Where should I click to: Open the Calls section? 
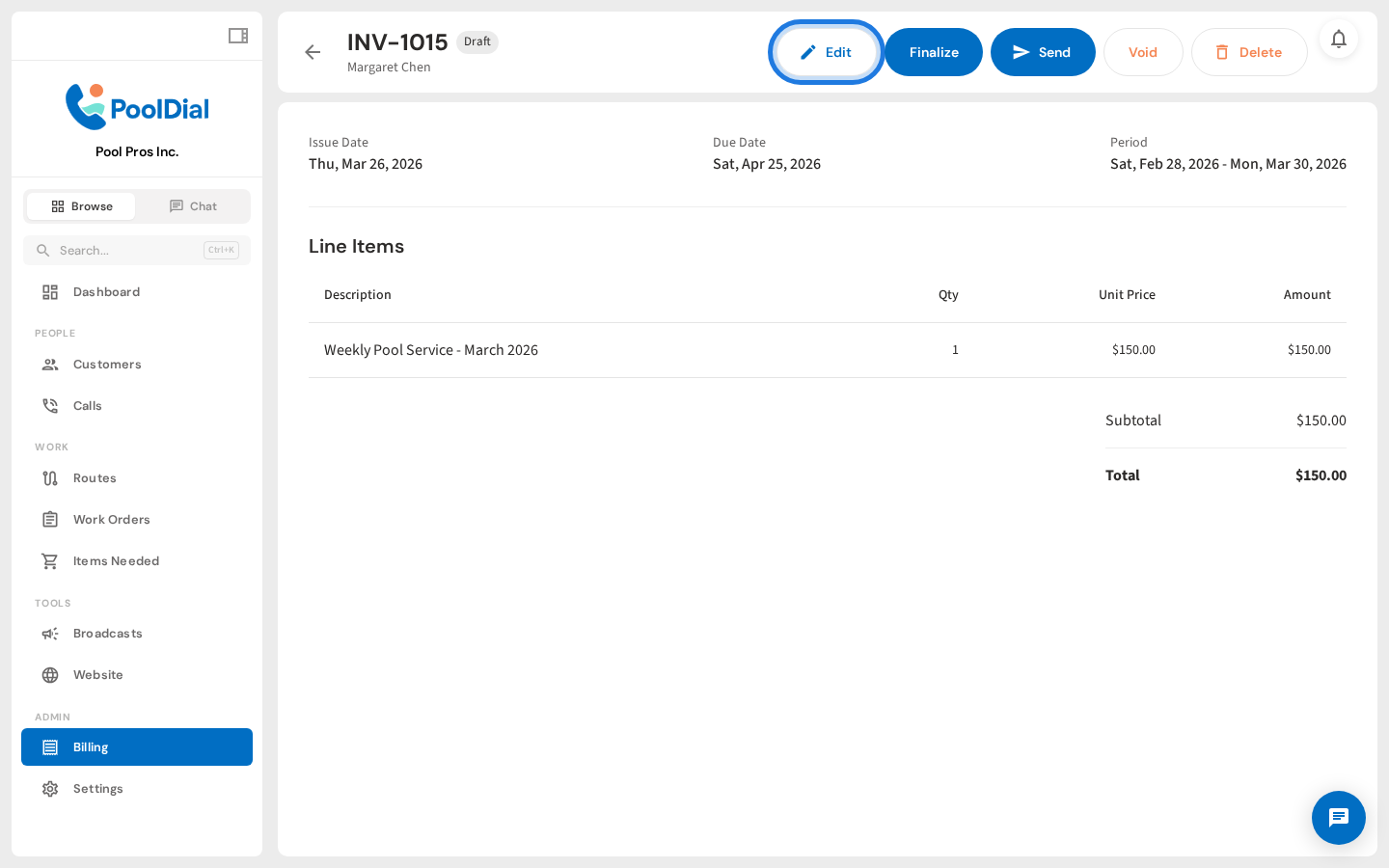[87, 405]
